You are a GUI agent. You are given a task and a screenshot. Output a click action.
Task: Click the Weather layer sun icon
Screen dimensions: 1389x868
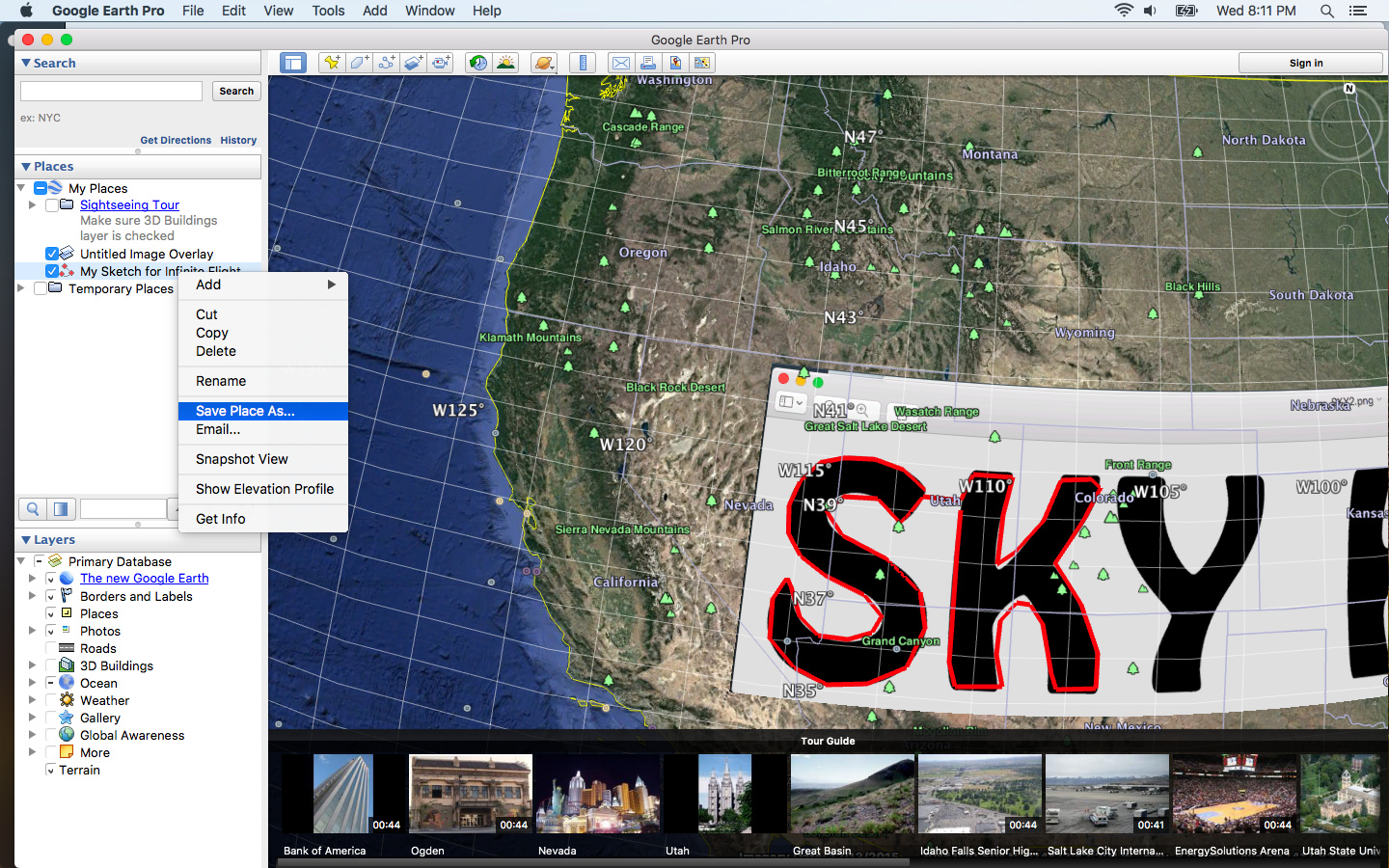pyautogui.click(x=67, y=700)
